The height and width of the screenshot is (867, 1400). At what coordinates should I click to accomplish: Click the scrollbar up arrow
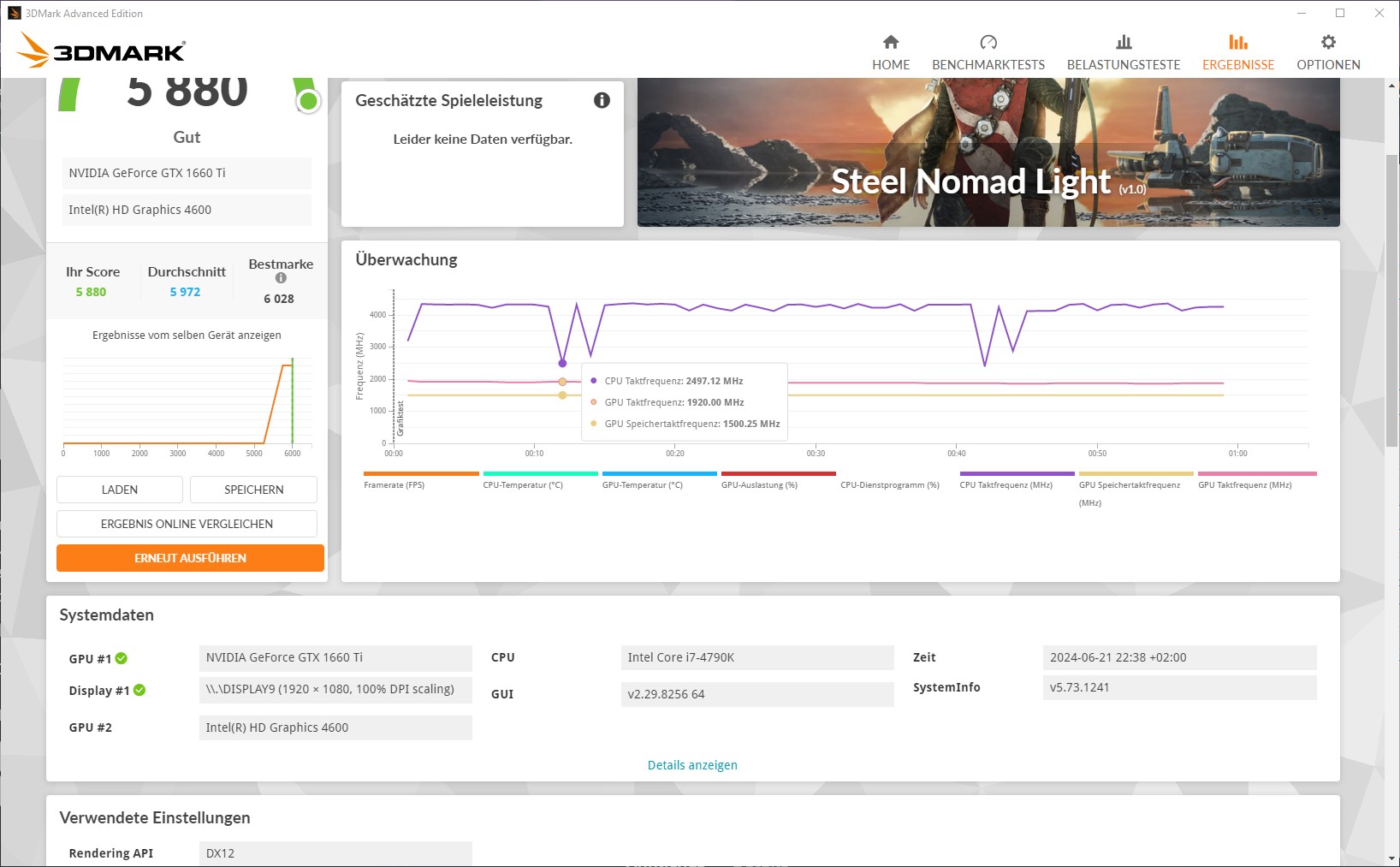coord(1391,86)
